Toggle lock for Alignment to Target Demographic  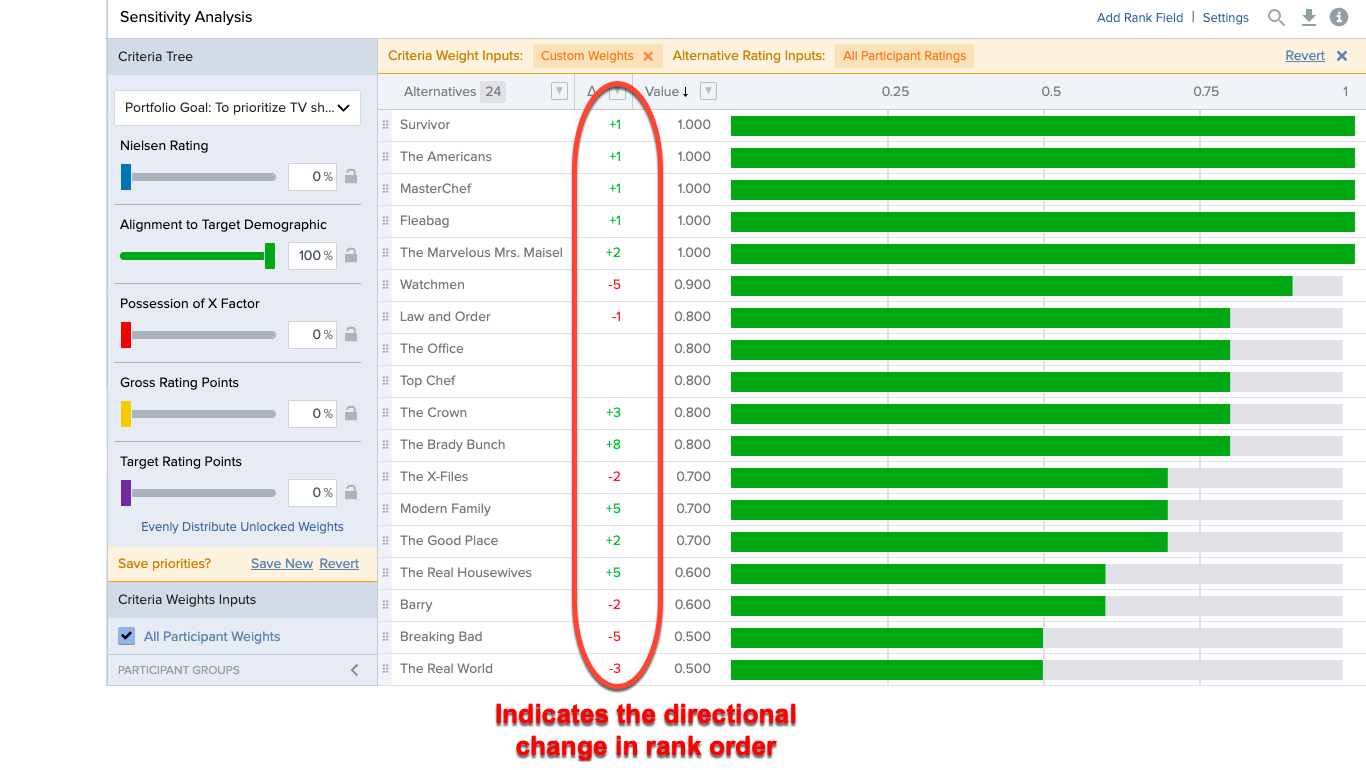[351, 255]
